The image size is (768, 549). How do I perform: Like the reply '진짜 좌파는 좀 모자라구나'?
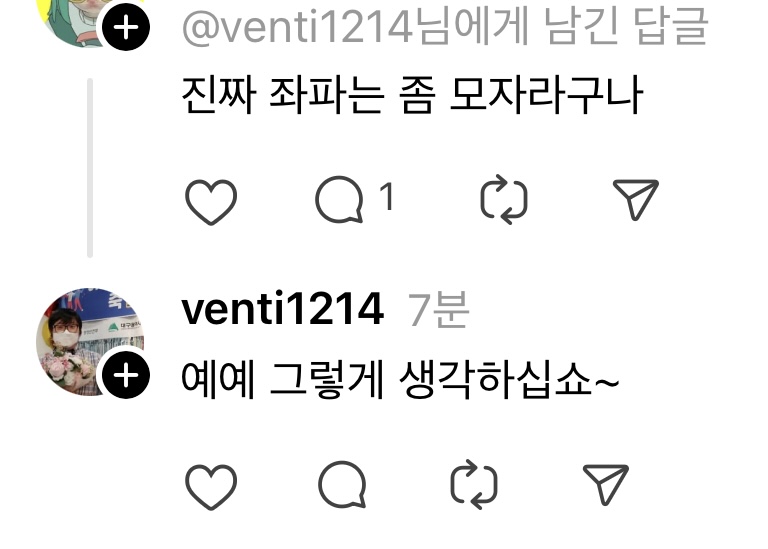click(x=211, y=201)
